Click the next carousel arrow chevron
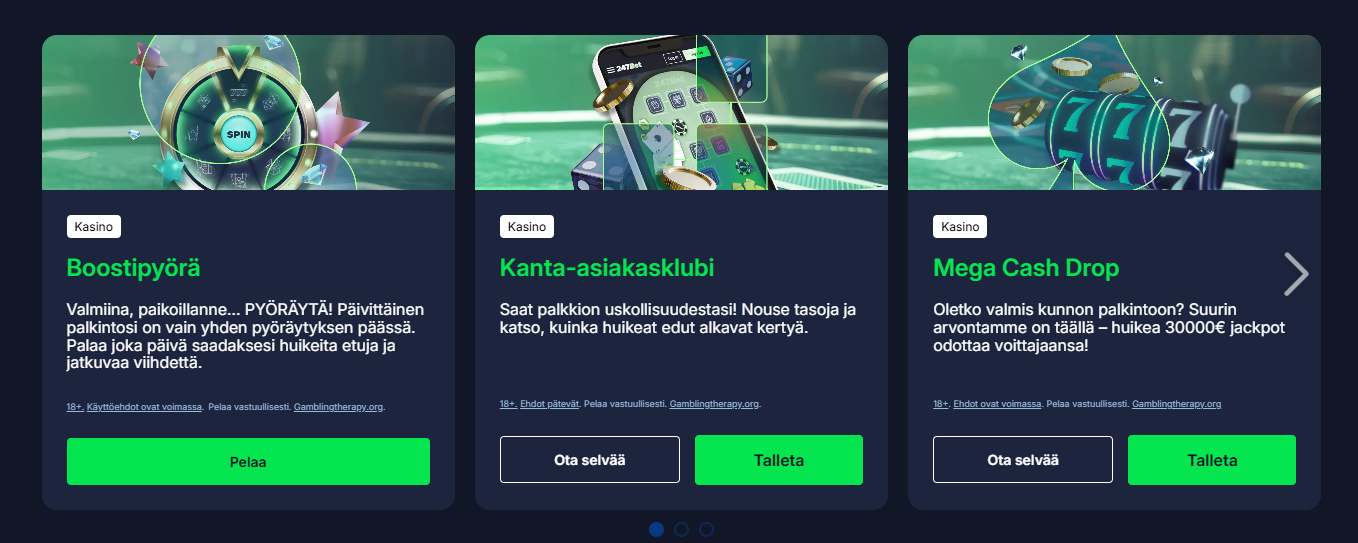This screenshot has width=1358, height=543. tap(1296, 273)
